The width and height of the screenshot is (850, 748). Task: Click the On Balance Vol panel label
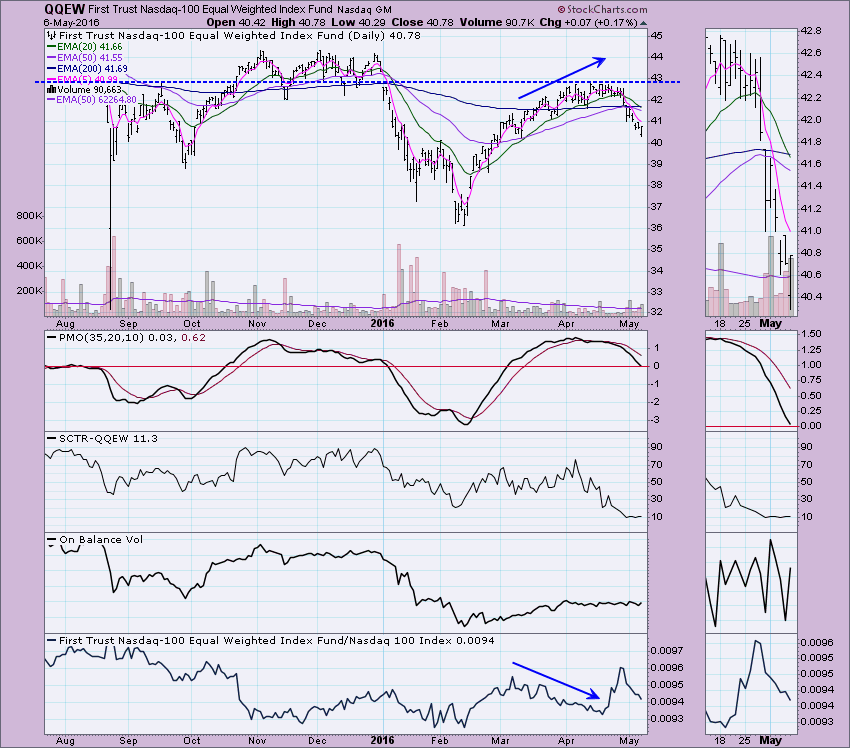point(101,540)
